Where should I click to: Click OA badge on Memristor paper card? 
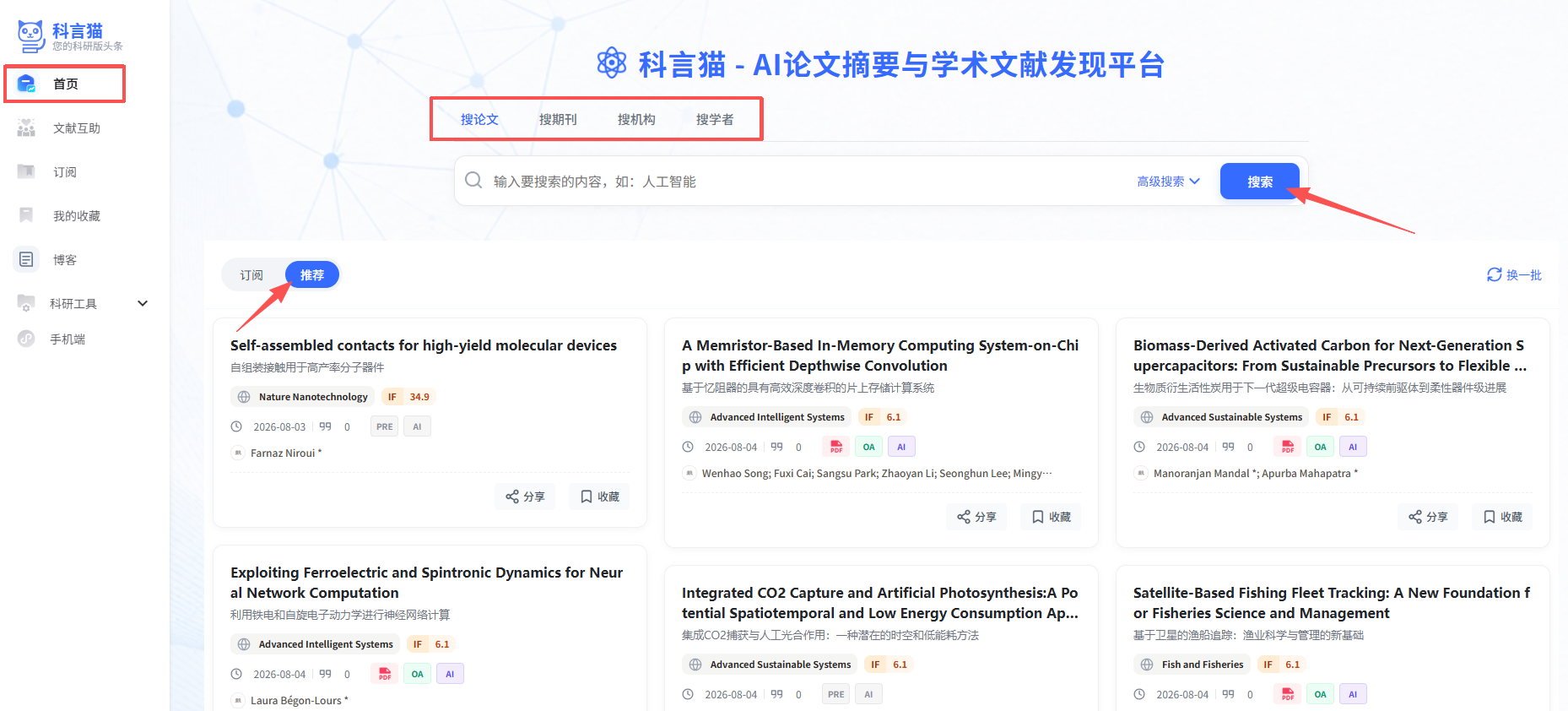click(868, 447)
